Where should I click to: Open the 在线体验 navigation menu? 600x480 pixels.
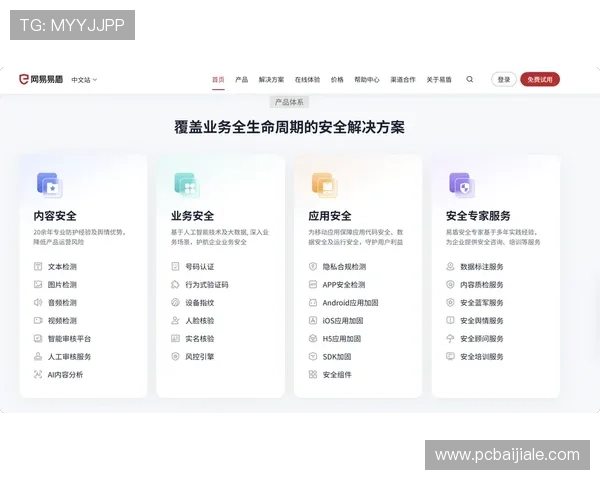307,80
